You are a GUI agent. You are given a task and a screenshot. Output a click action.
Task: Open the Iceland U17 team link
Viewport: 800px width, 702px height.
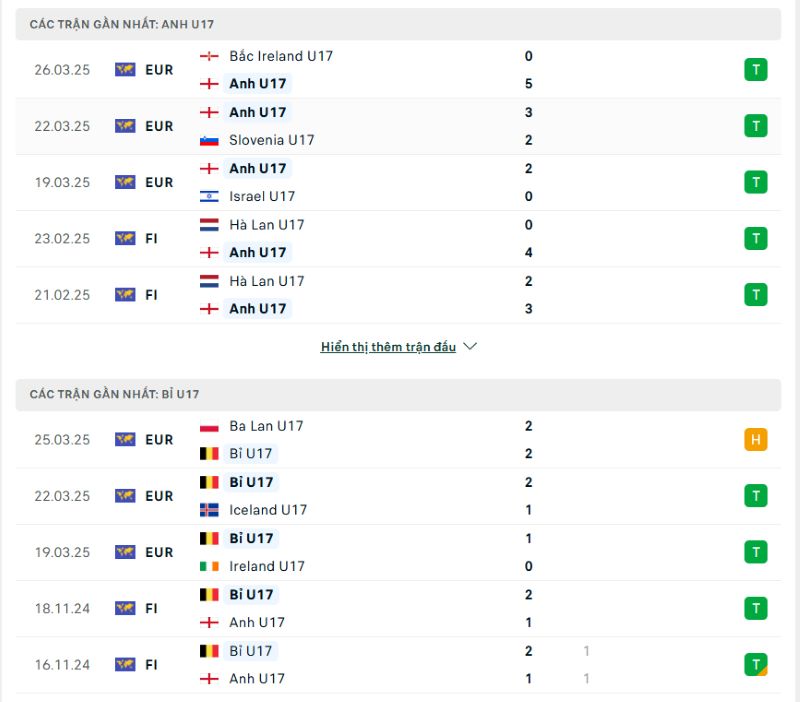point(268,510)
